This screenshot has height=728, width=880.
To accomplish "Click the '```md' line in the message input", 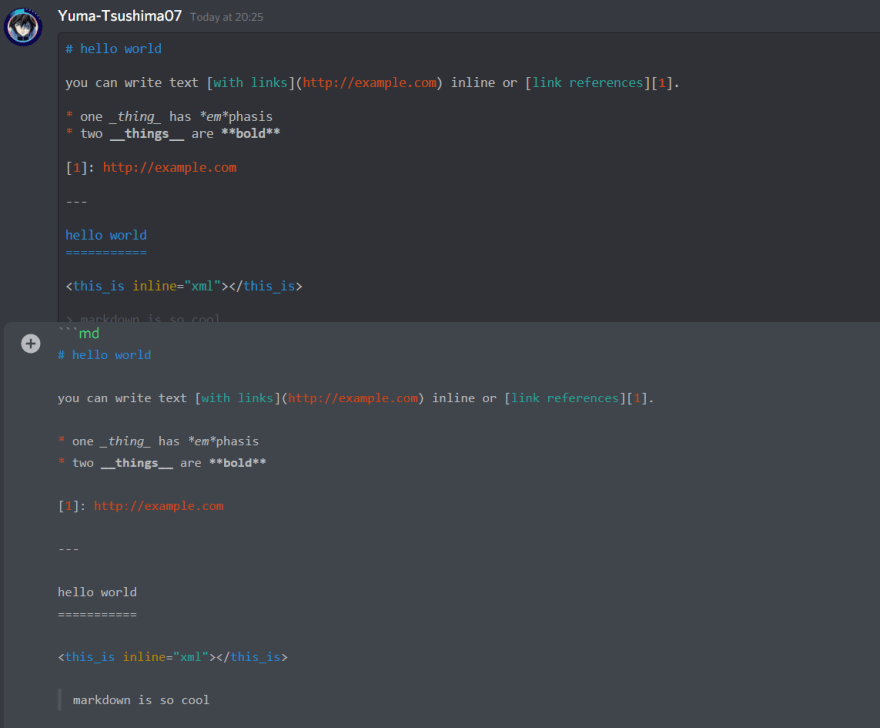I will [x=79, y=333].
